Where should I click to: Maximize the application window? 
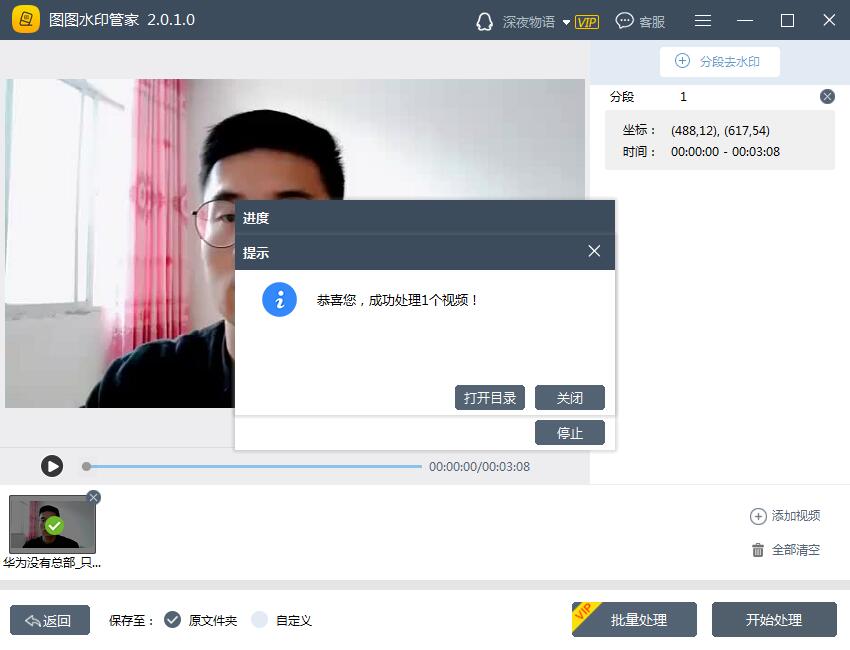(787, 21)
